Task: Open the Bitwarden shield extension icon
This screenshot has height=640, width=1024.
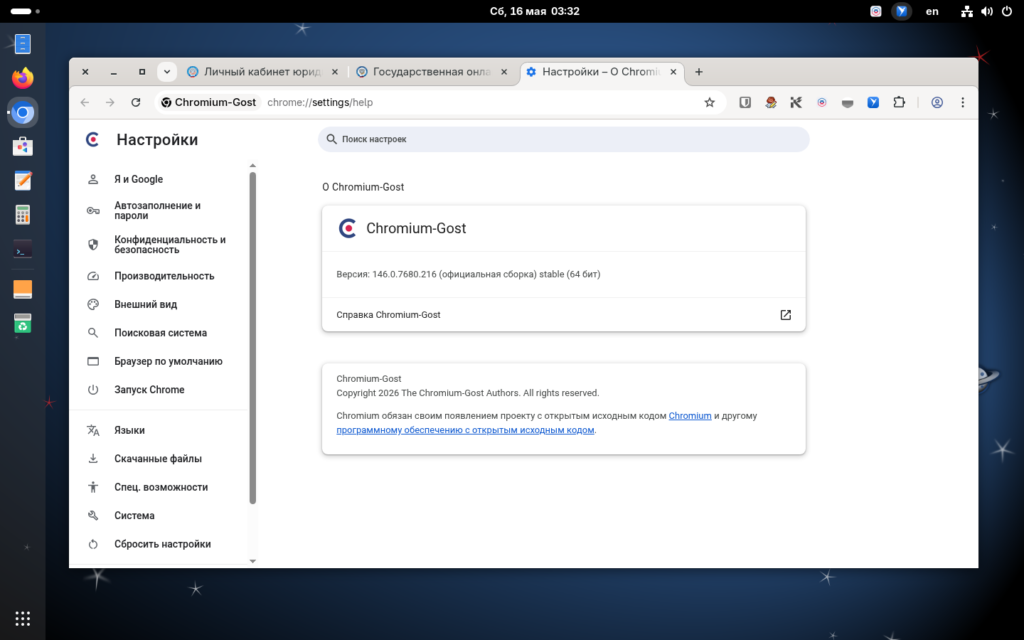Action: [x=744, y=103]
